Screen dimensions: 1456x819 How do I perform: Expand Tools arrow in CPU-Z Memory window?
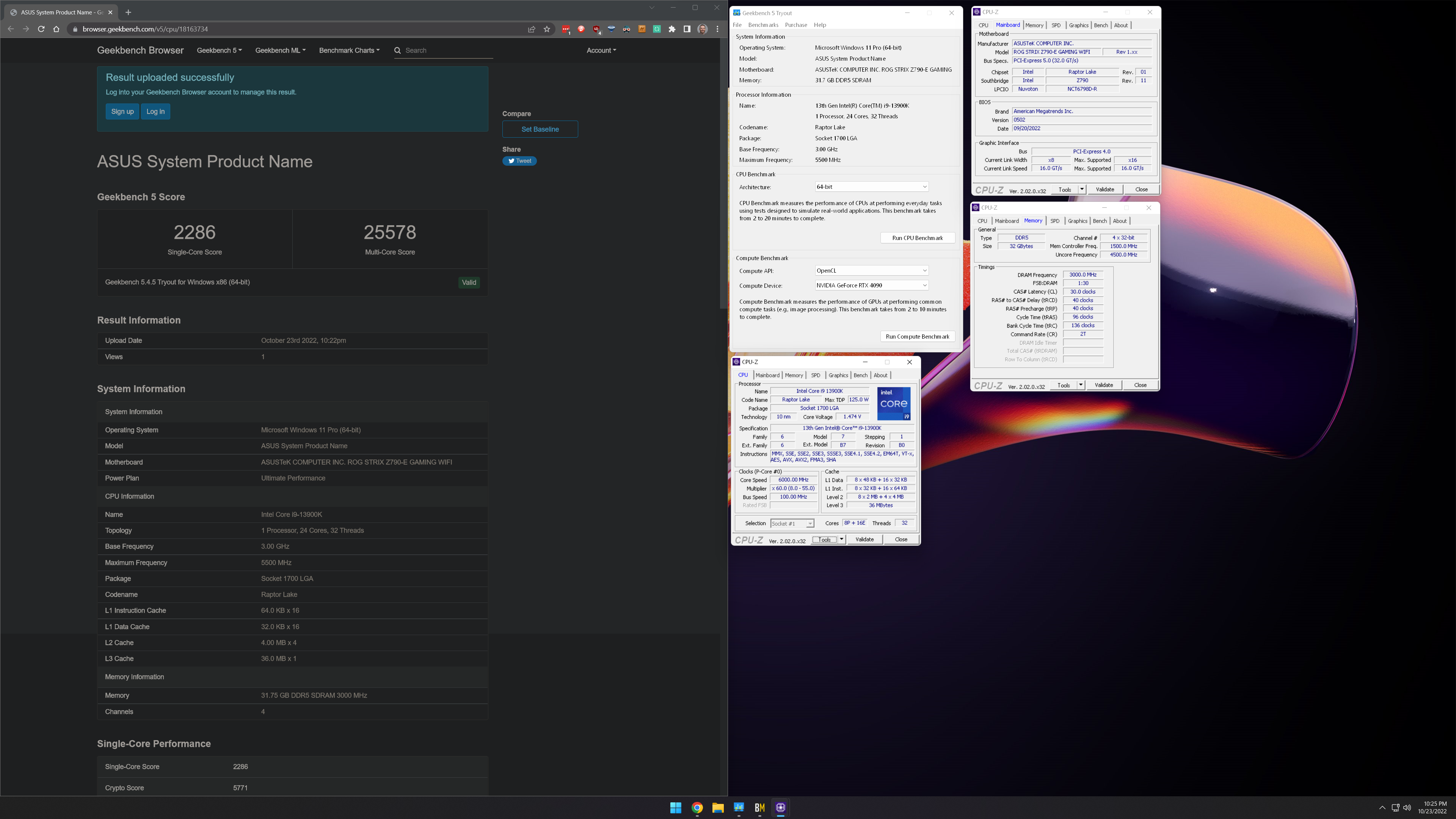pyautogui.click(x=1081, y=385)
